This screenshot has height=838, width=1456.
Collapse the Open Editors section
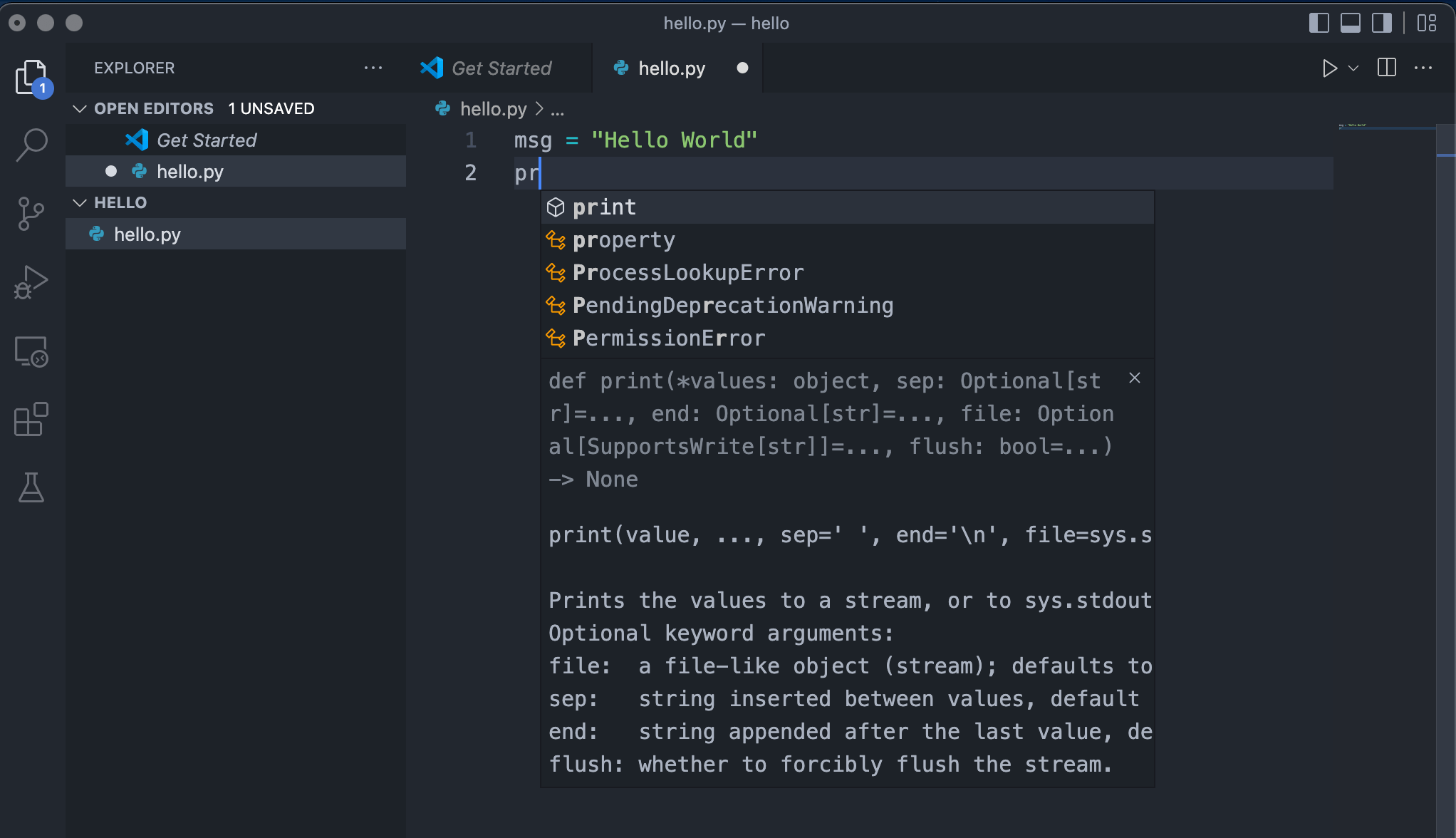pyautogui.click(x=80, y=108)
